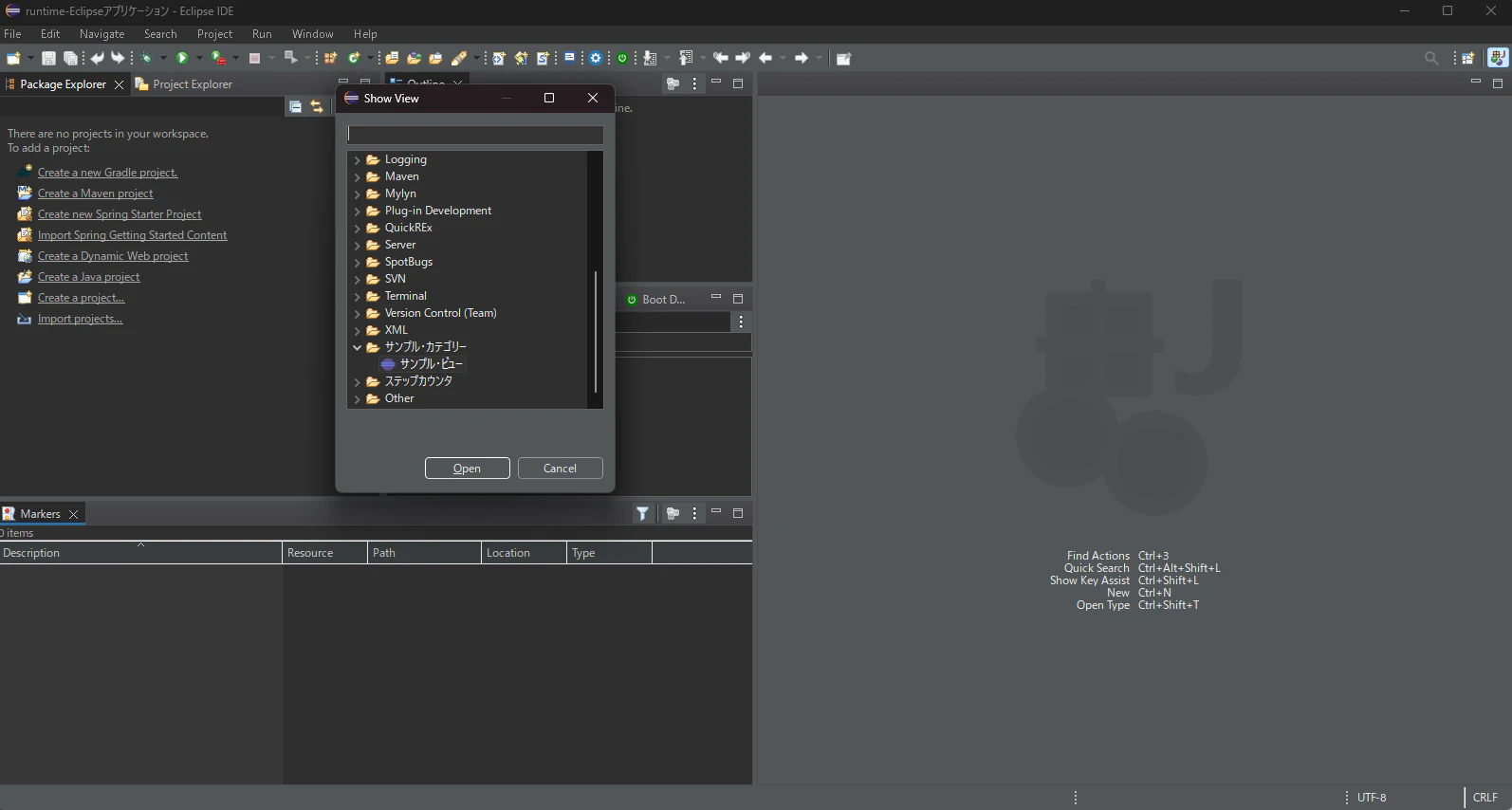This screenshot has width=1512, height=810.
Task: Click the Open Perspective icon
Action: point(1468,58)
